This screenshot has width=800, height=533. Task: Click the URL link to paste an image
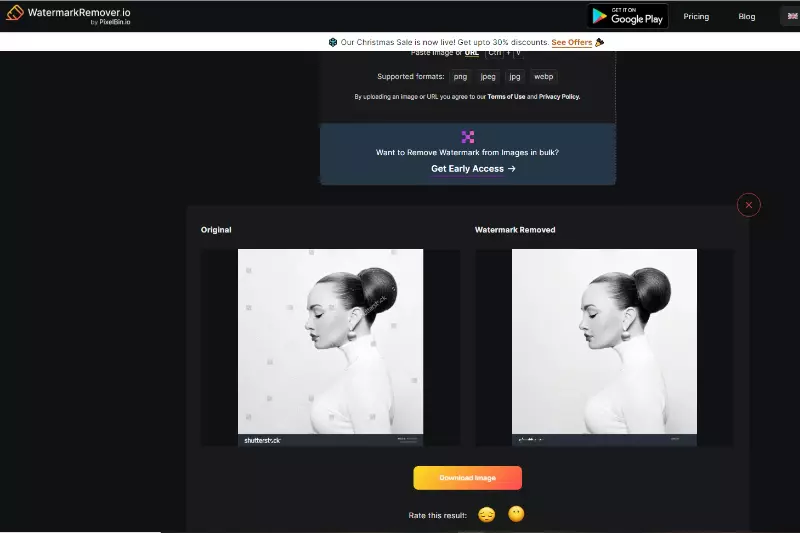coord(472,53)
